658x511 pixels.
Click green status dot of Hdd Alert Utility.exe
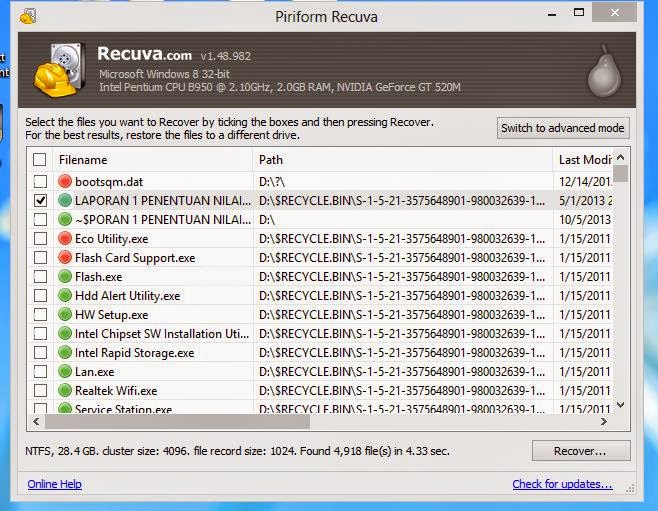[65, 295]
